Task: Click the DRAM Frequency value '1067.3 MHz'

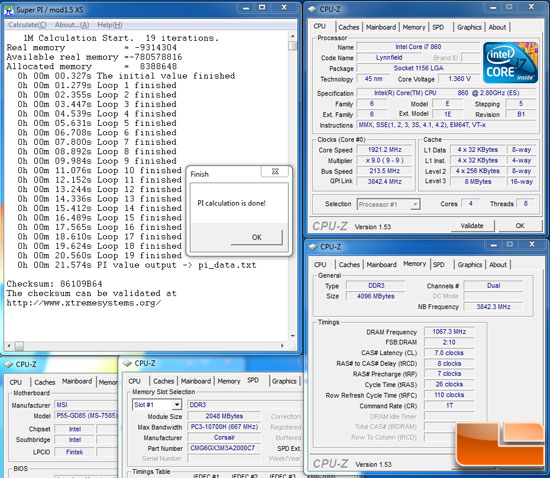Action: point(449,331)
